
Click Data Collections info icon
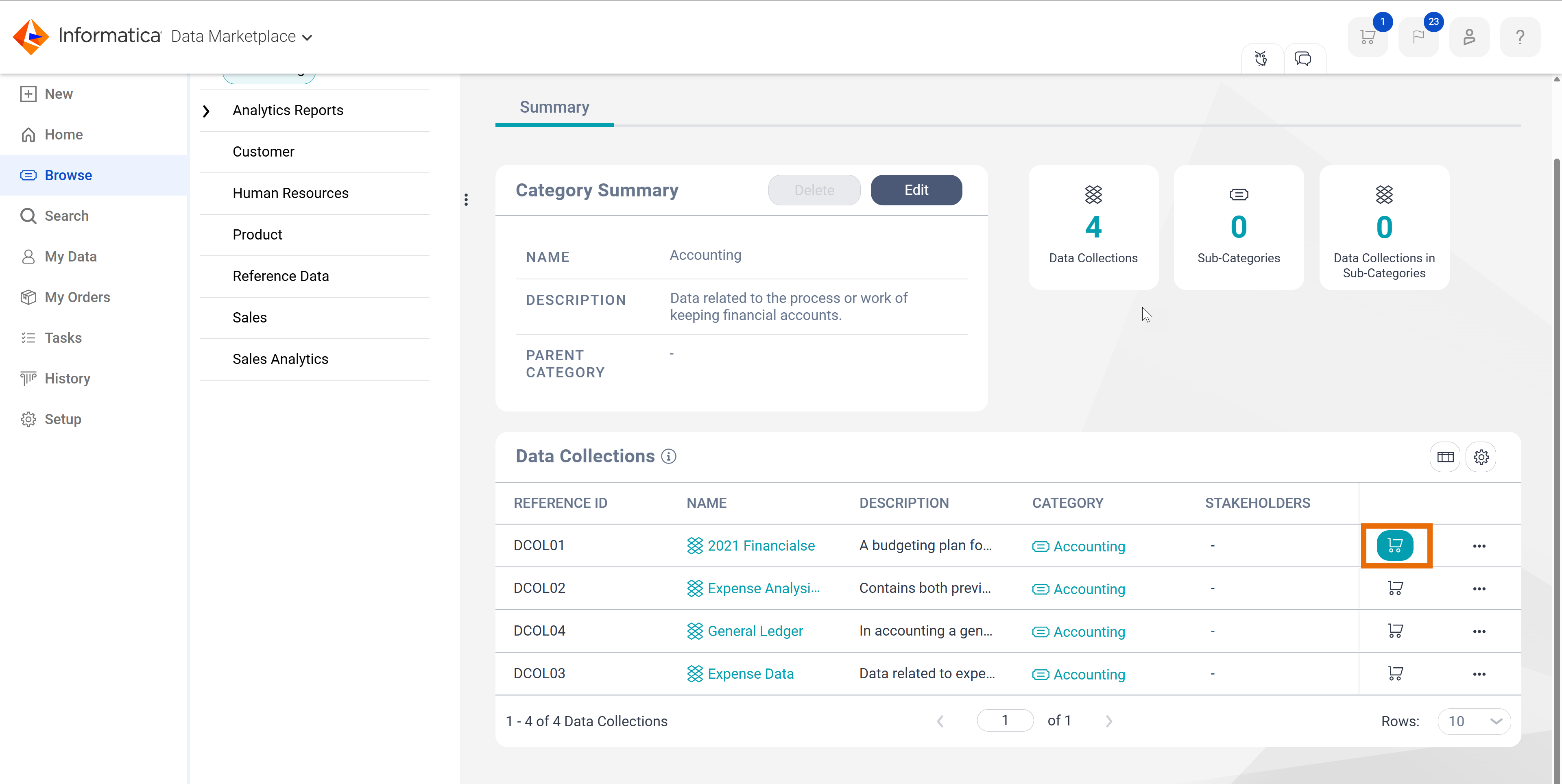pyautogui.click(x=668, y=456)
